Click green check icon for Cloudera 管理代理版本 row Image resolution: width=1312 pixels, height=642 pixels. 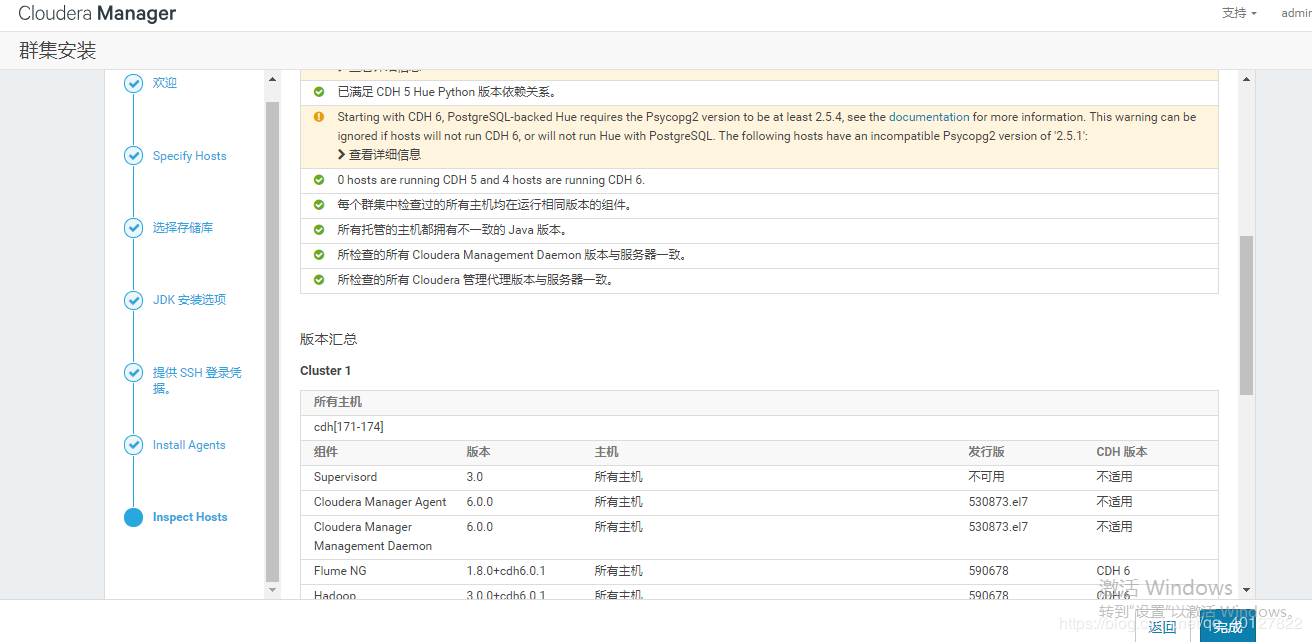[x=319, y=280]
